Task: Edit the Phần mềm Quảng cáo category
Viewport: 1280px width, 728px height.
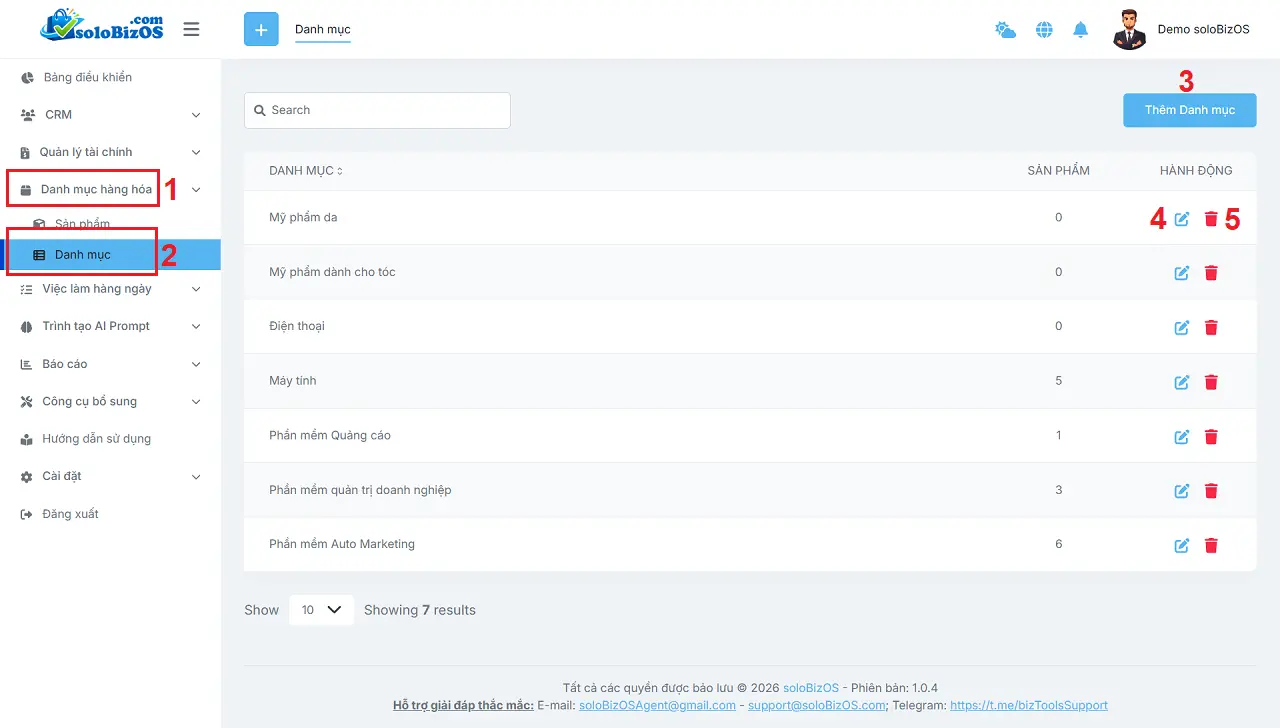Action: (x=1182, y=437)
